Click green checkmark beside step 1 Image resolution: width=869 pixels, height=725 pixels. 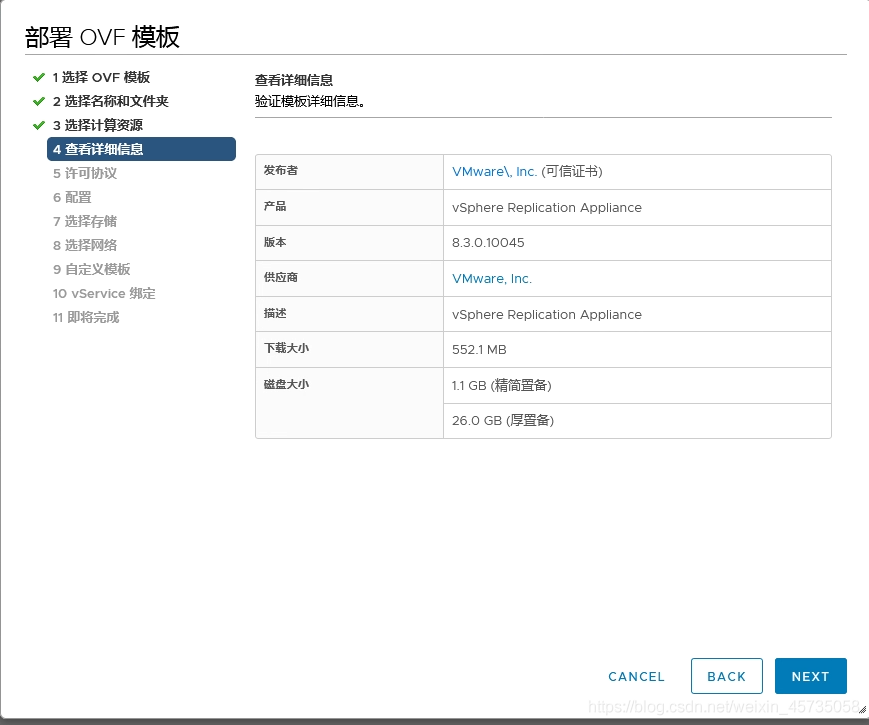[x=39, y=77]
